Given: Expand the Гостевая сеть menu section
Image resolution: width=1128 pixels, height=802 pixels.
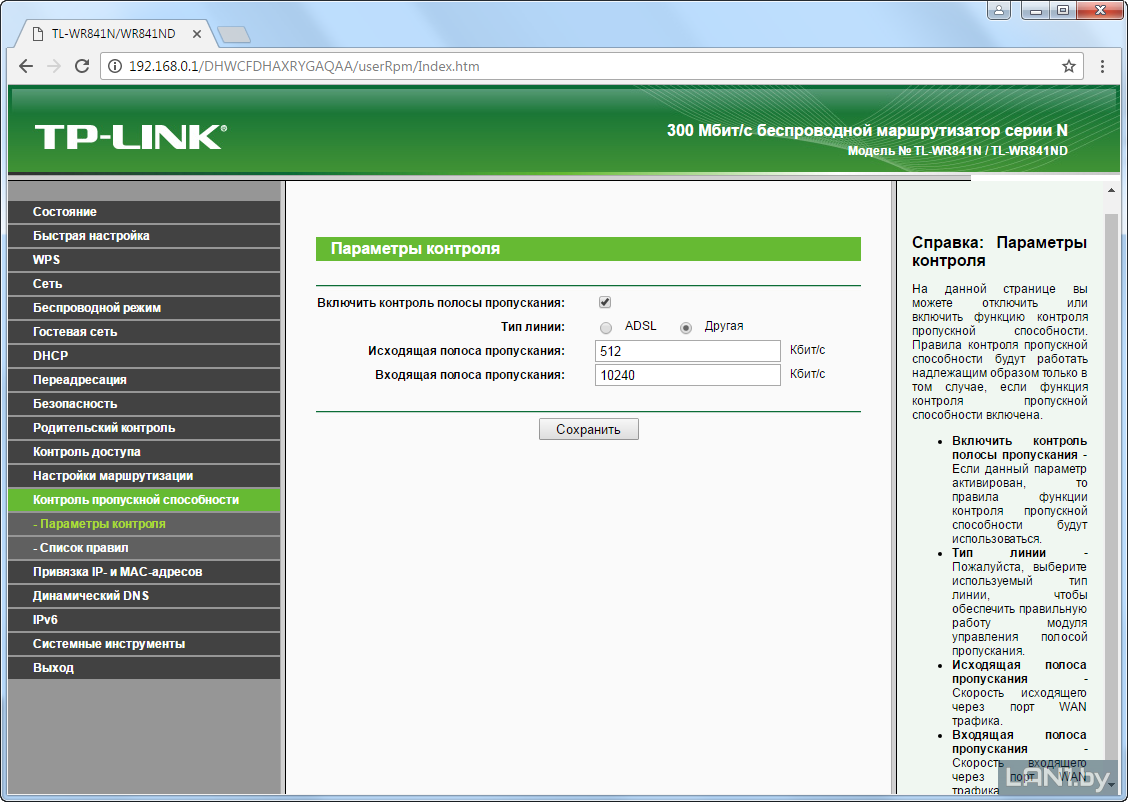Looking at the screenshot, I should 144,332.
